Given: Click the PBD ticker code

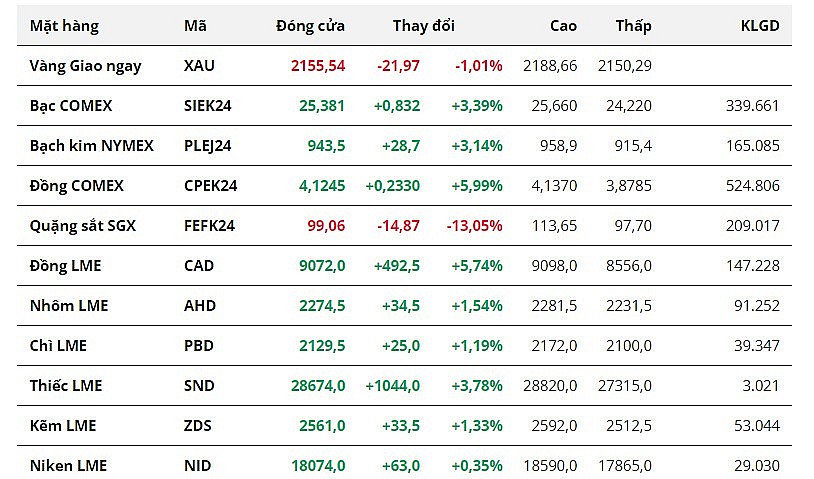Looking at the screenshot, I should (x=199, y=345).
